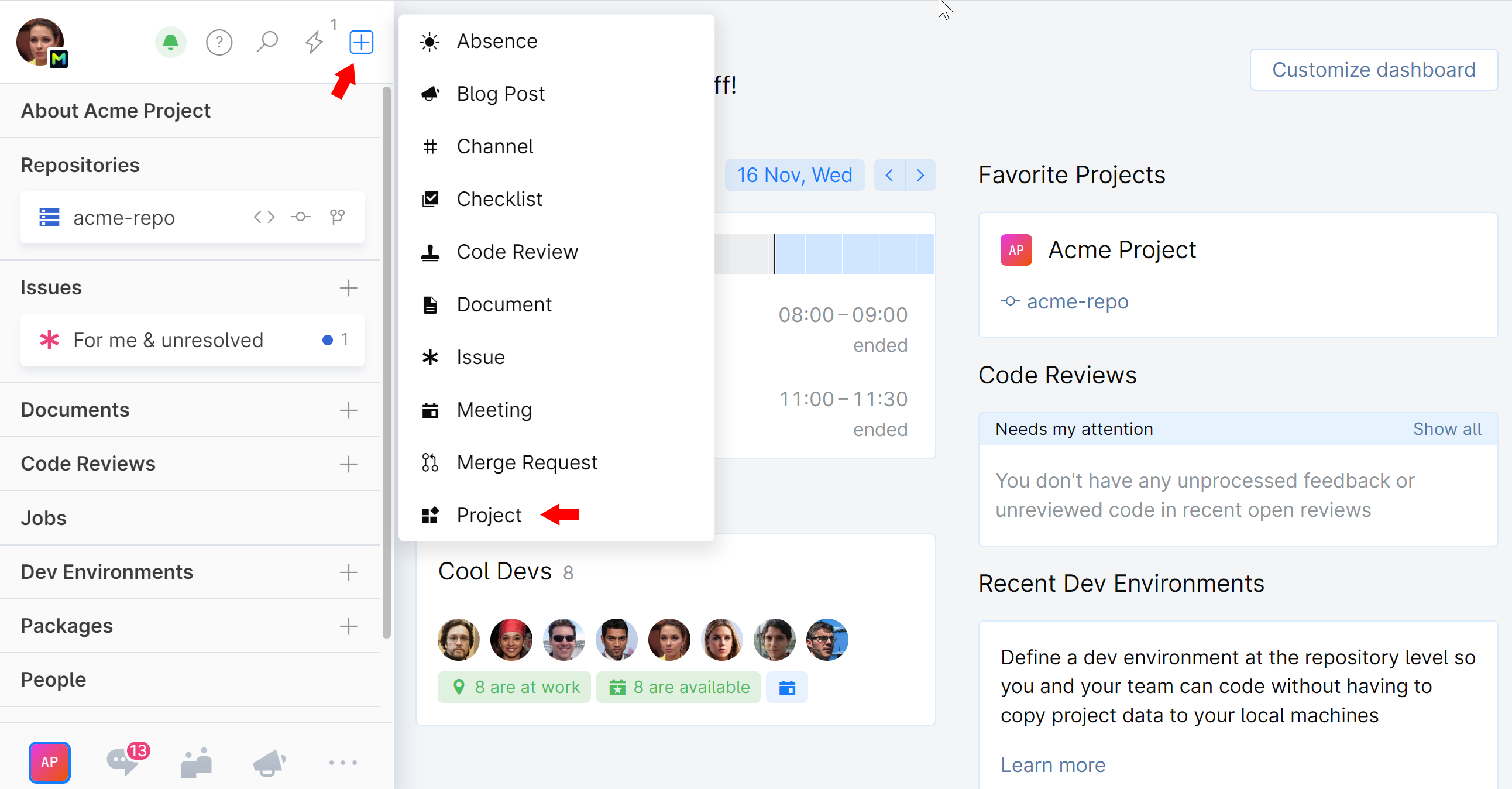Image resolution: width=1512 pixels, height=789 pixels.
Task: Navigate to next day with right chevron
Action: pos(920,175)
